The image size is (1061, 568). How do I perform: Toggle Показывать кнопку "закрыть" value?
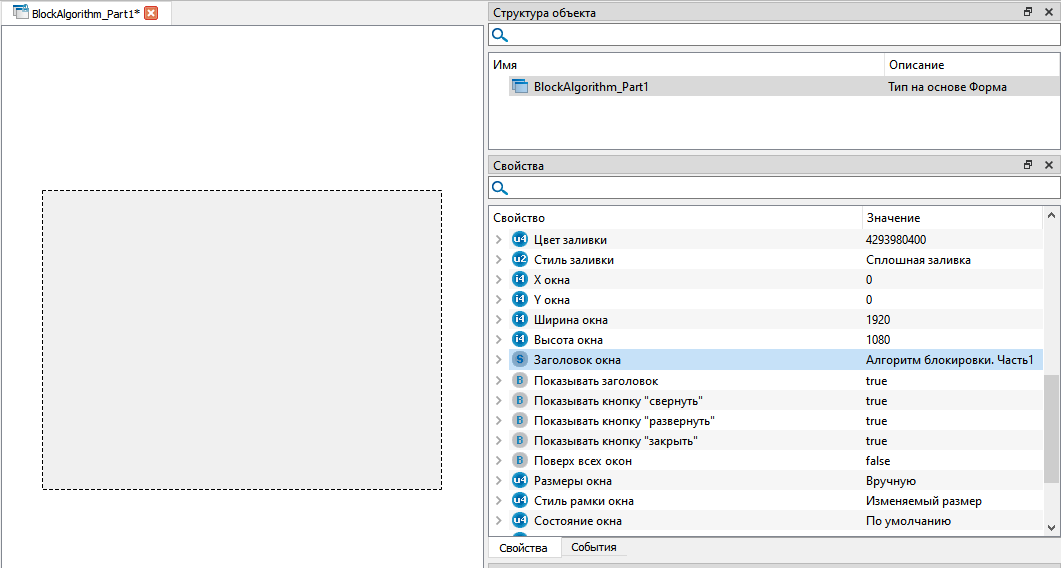point(876,441)
